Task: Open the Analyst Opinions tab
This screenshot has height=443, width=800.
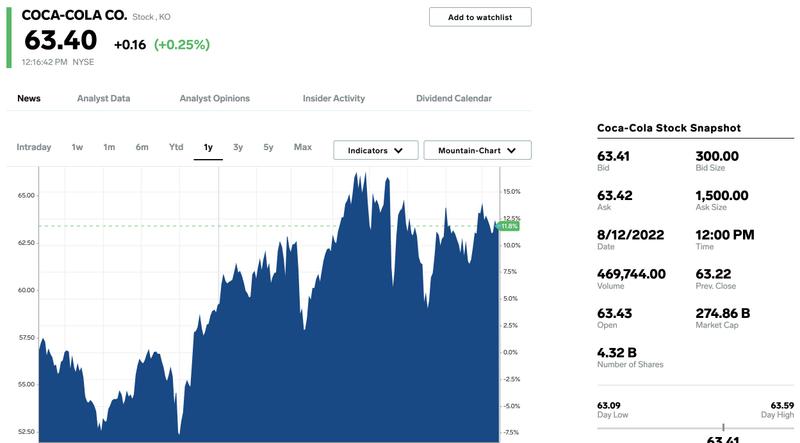Action: pyautogui.click(x=215, y=99)
